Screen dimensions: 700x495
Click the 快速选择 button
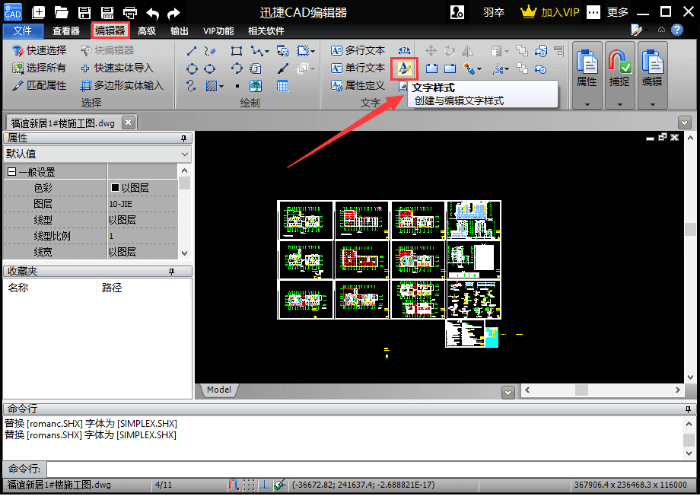pyautogui.click(x=39, y=50)
